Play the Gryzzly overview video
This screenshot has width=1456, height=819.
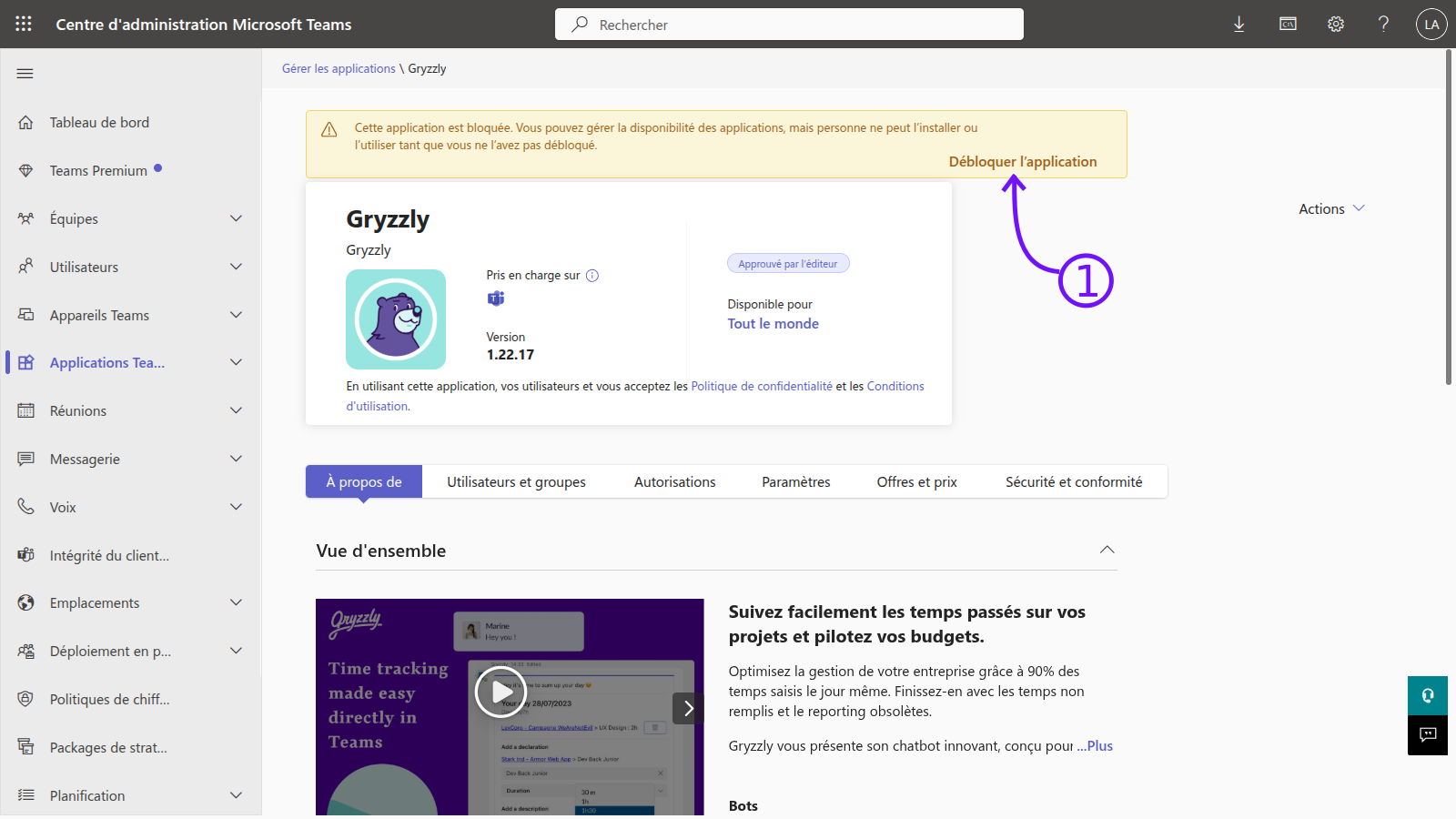[500, 692]
